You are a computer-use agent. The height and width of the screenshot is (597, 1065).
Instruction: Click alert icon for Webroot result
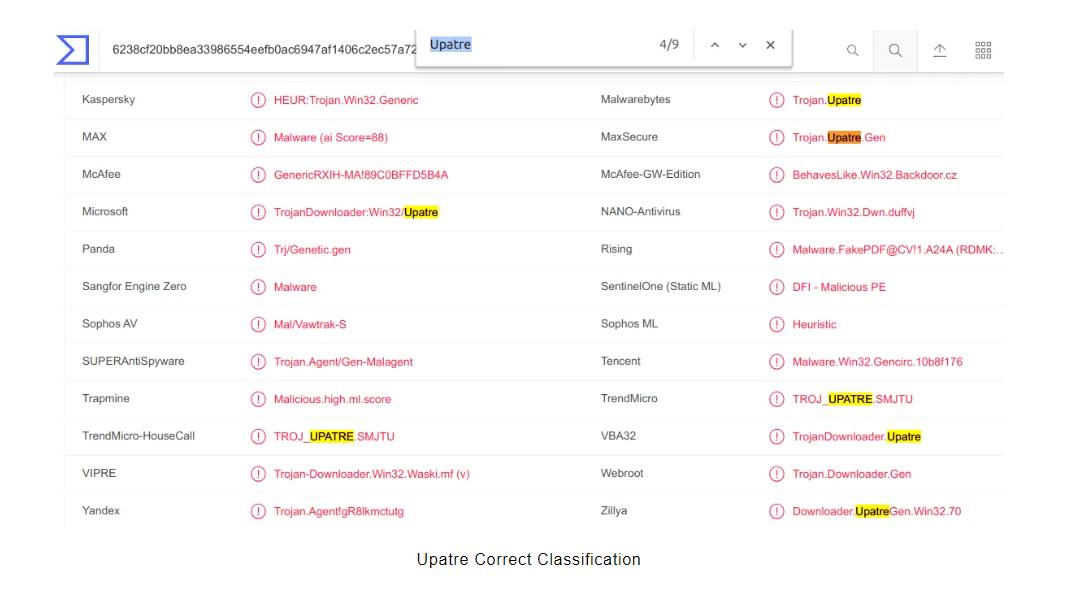(776, 473)
